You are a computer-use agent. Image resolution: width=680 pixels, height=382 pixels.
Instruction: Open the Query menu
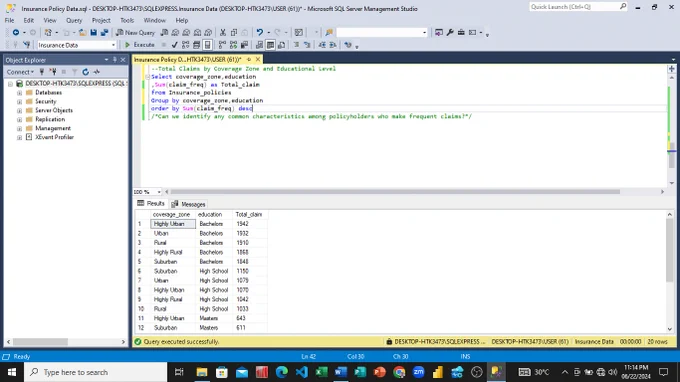click(74, 20)
